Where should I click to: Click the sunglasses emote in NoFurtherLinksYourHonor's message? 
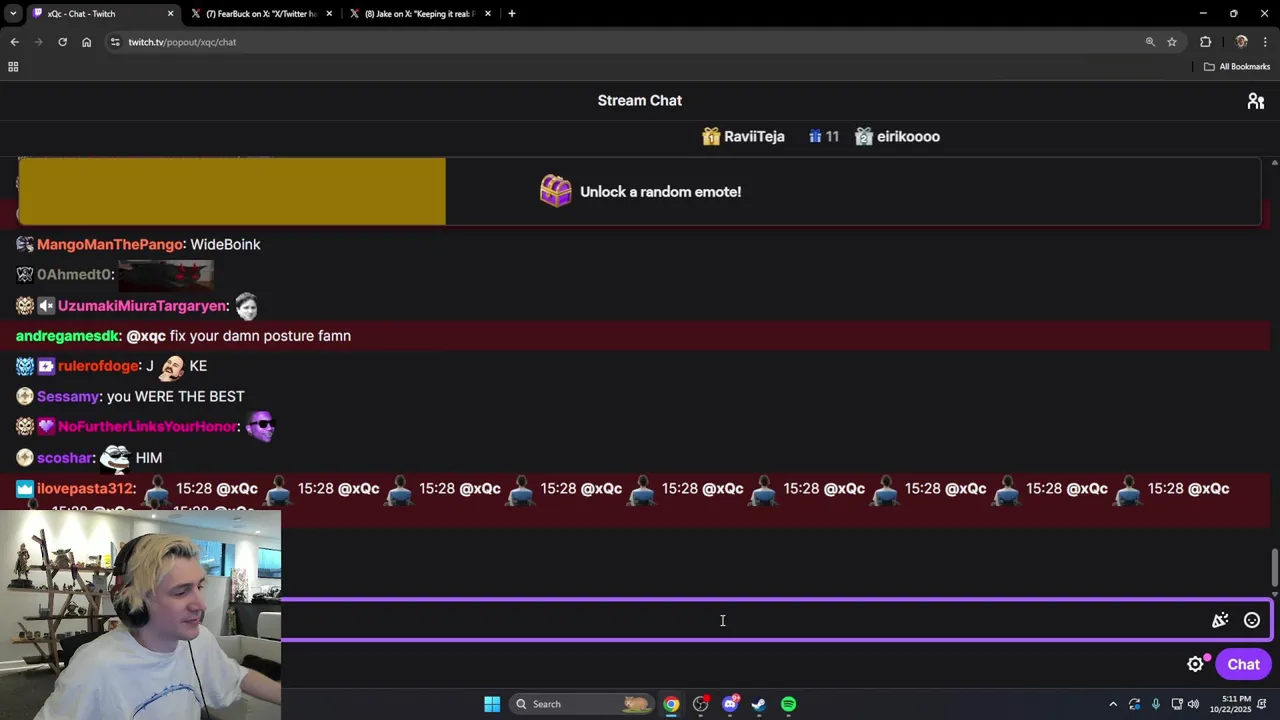(x=259, y=427)
